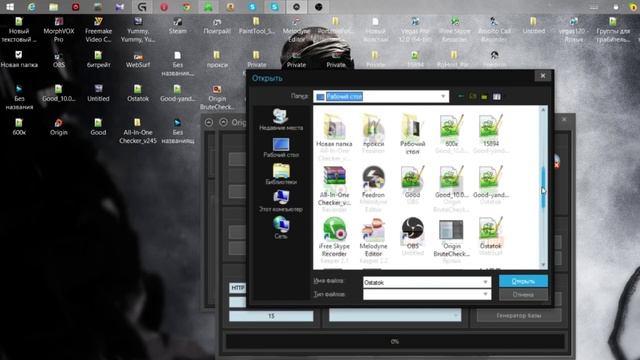Open Этот компьютер in the places sidebar
Image resolution: width=640 pixels, height=360 pixels.
[x=281, y=201]
